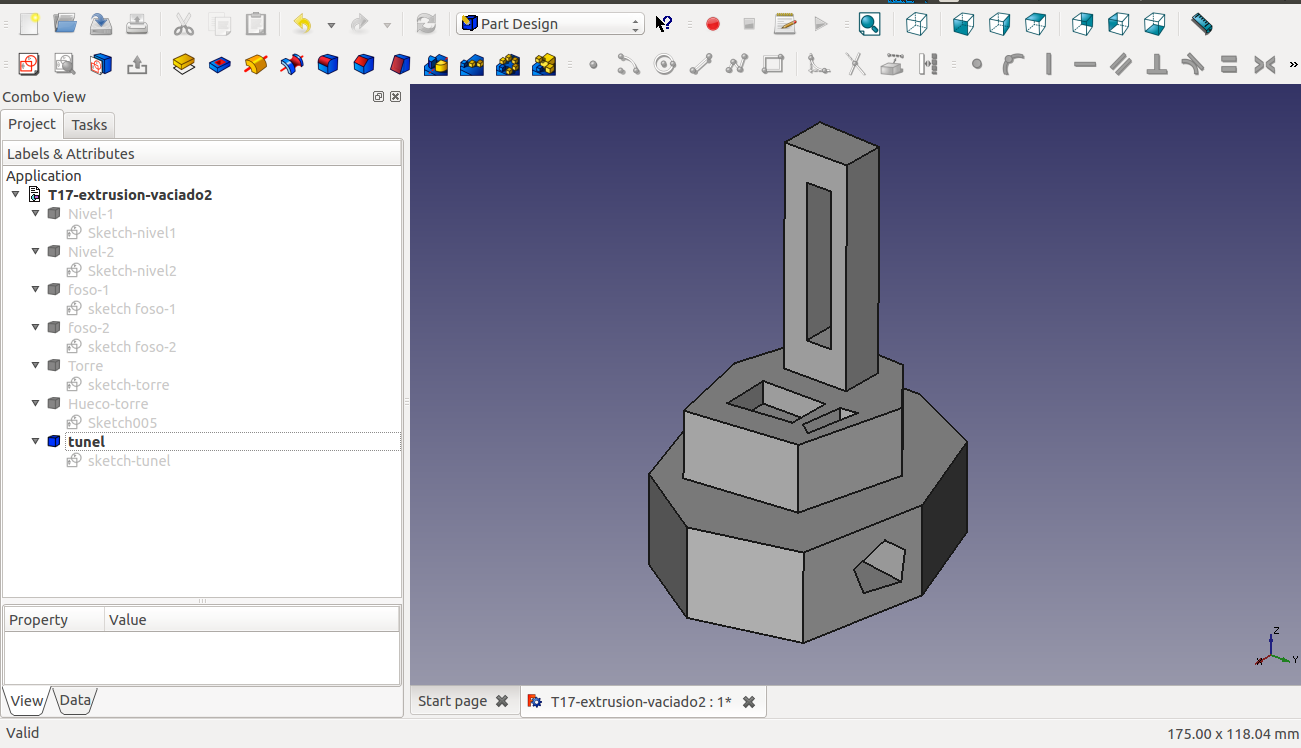The height and width of the screenshot is (748, 1301).
Task: Open the undo history dropdown arrow
Action: click(x=331, y=25)
